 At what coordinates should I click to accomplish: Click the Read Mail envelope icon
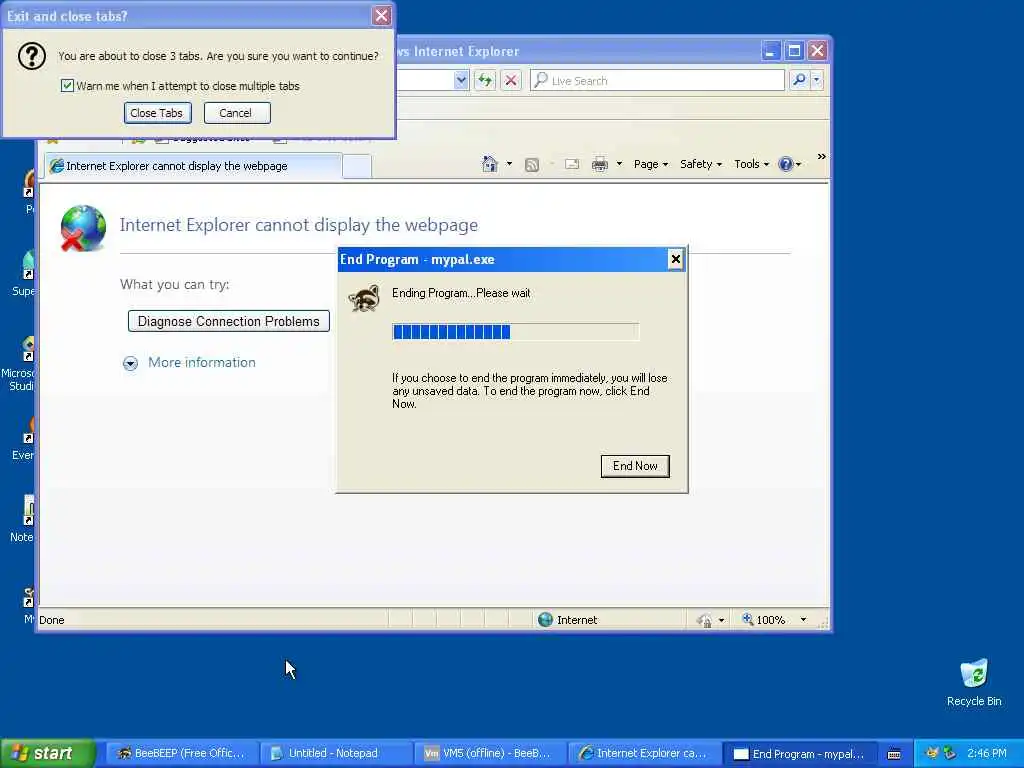(x=572, y=164)
